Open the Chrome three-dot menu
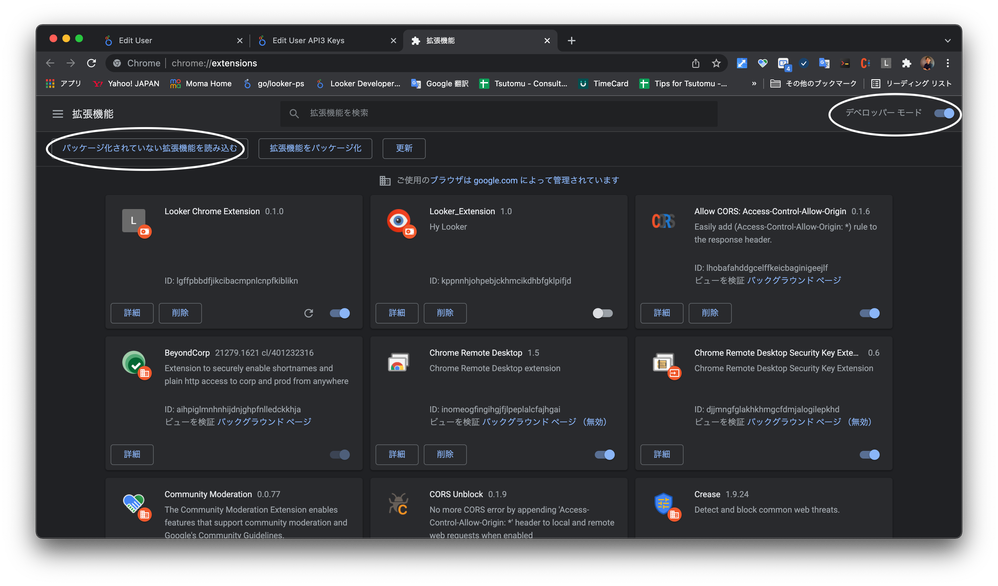 tap(948, 63)
